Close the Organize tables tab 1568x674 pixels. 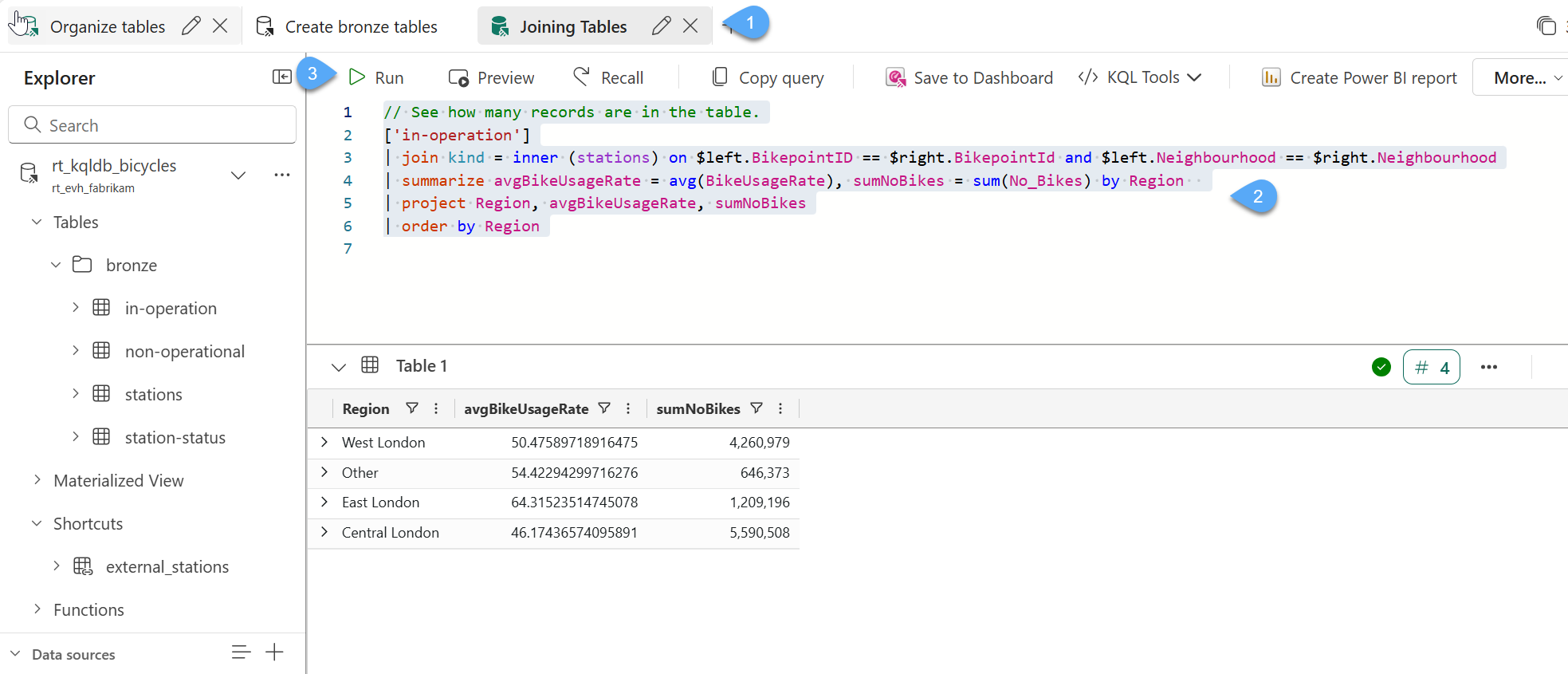220,26
